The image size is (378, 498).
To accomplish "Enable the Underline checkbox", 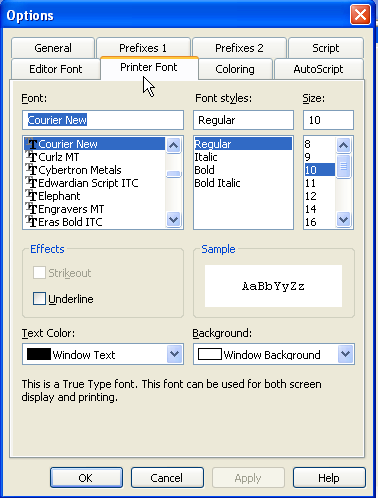I will coord(39,299).
